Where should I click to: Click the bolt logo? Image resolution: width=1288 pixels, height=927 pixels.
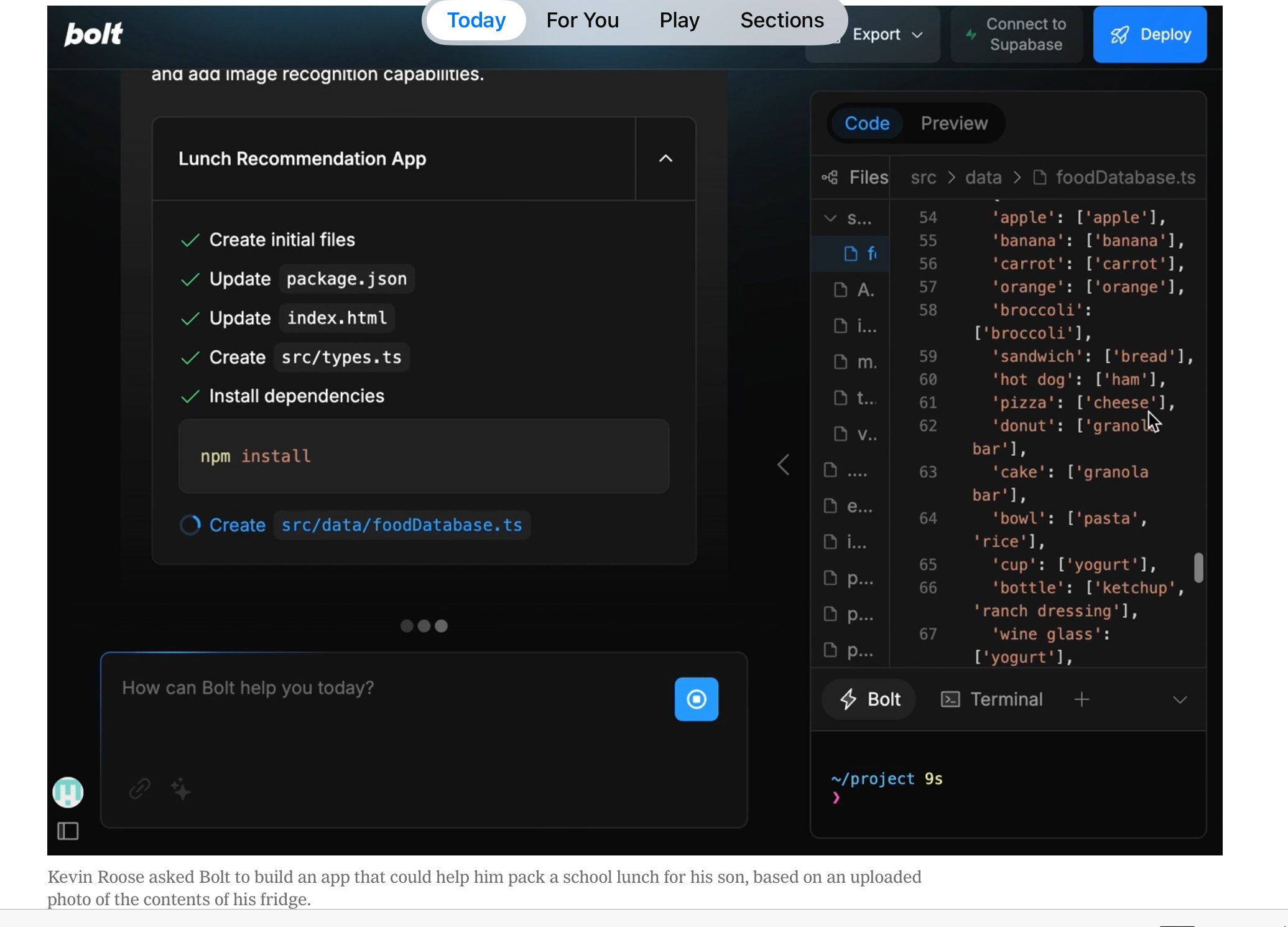[94, 34]
